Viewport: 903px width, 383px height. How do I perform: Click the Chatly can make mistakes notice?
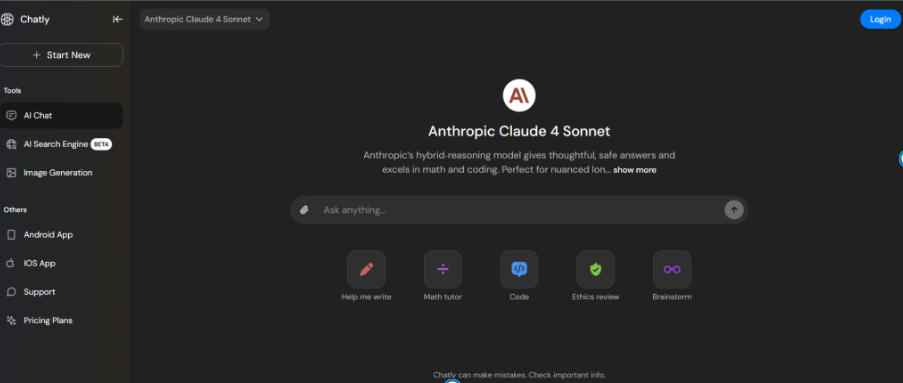click(519, 375)
